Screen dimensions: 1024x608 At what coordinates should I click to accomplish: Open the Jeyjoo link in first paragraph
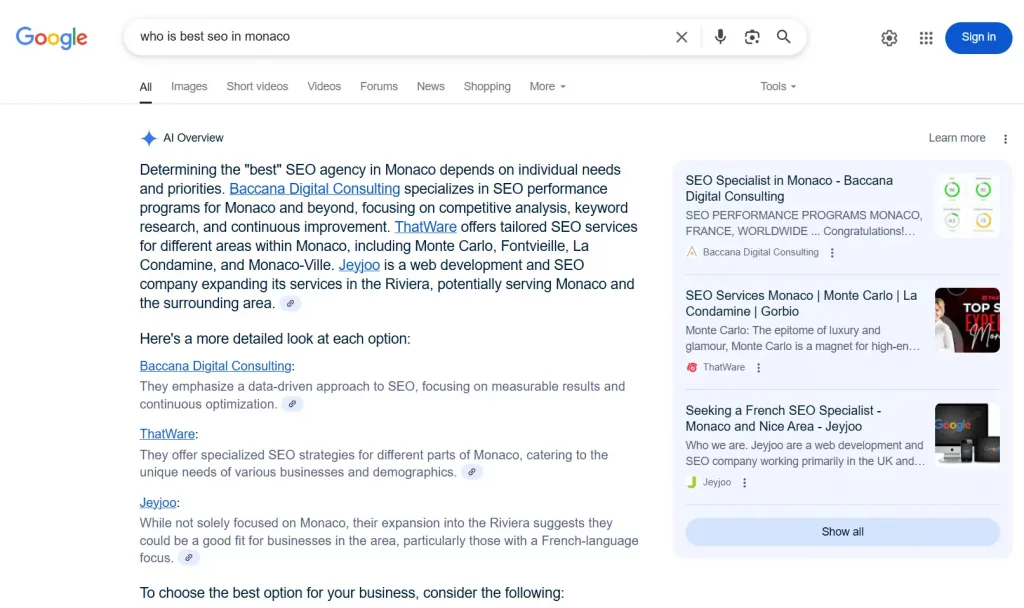359,265
